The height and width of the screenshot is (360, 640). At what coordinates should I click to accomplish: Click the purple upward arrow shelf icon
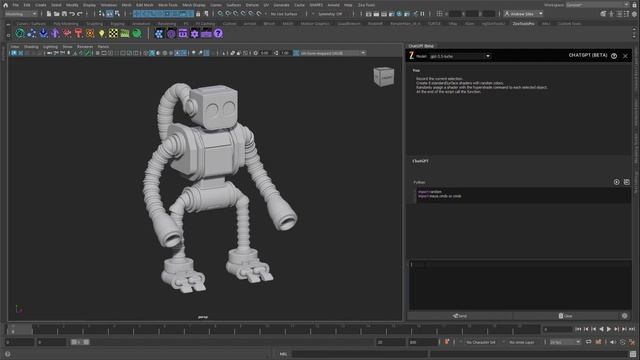(x=55, y=33)
